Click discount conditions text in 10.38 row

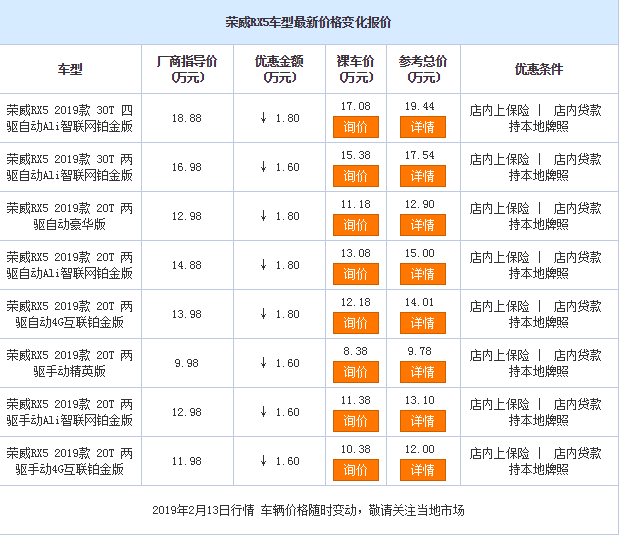click(x=535, y=461)
